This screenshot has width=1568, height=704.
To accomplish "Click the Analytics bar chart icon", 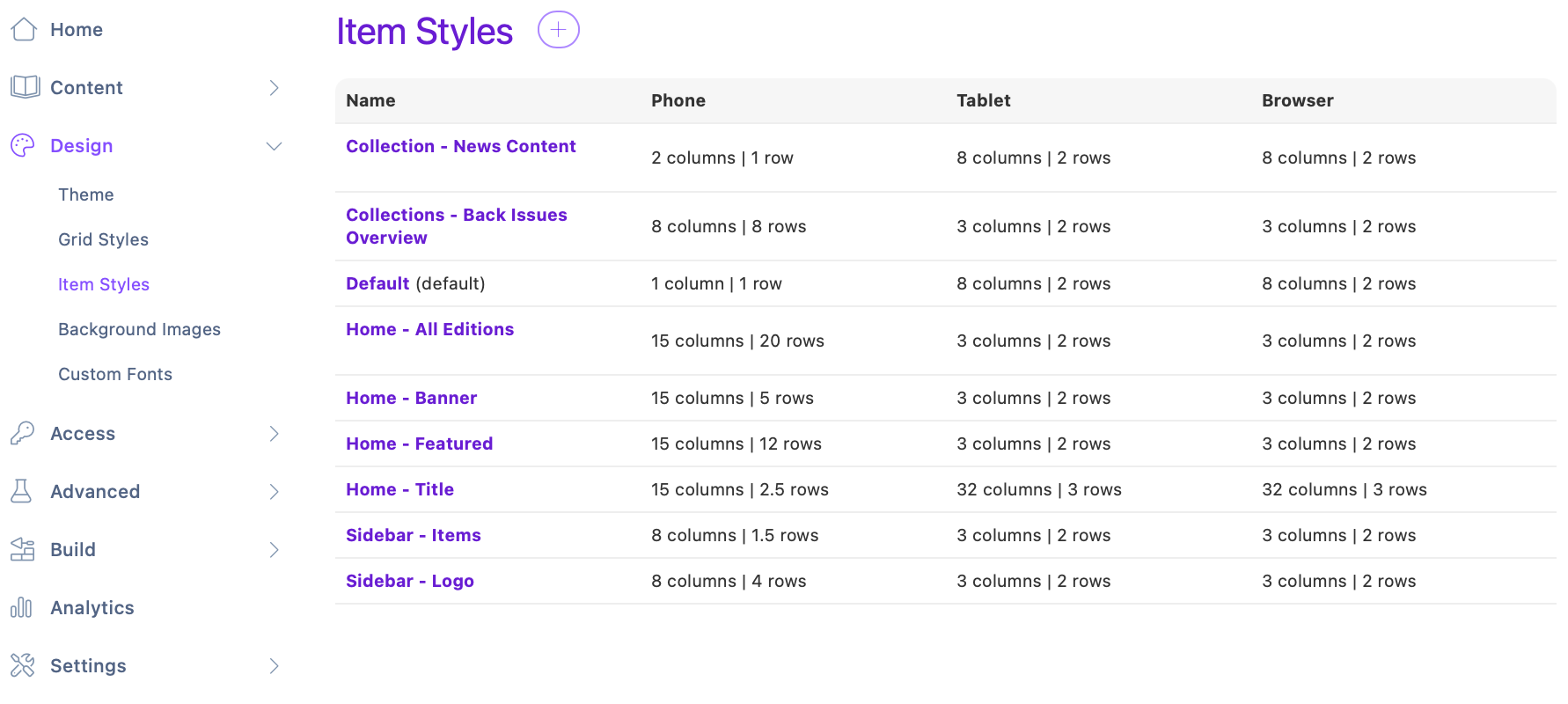I will coord(22,607).
